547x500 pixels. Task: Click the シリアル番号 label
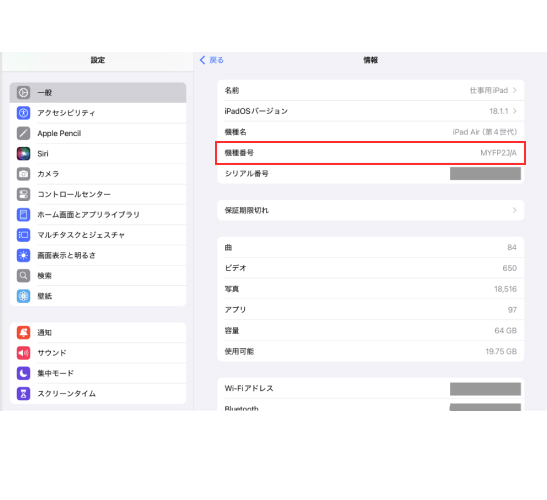pos(246,173)
